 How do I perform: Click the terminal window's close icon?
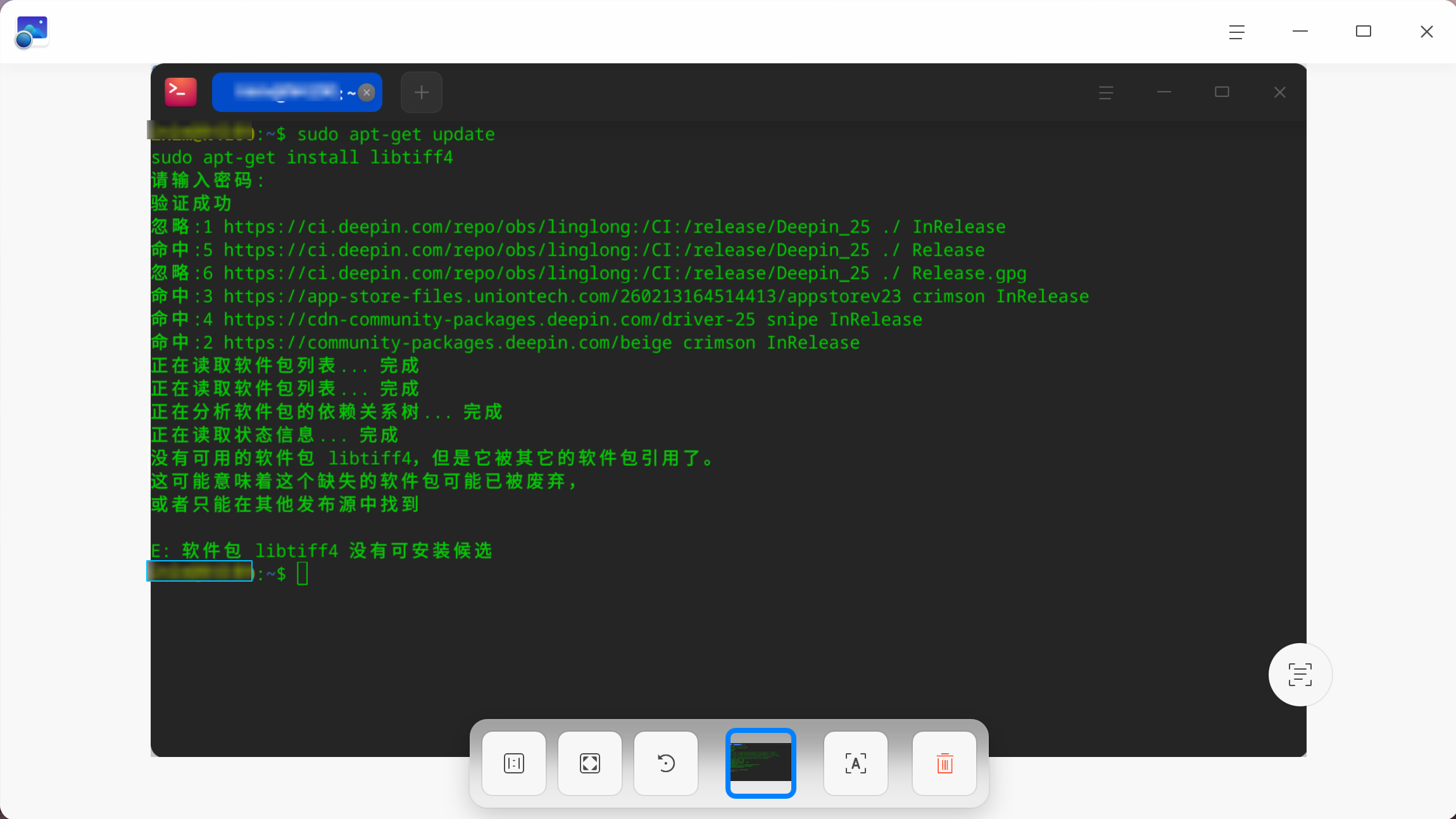pos(1279,92)
